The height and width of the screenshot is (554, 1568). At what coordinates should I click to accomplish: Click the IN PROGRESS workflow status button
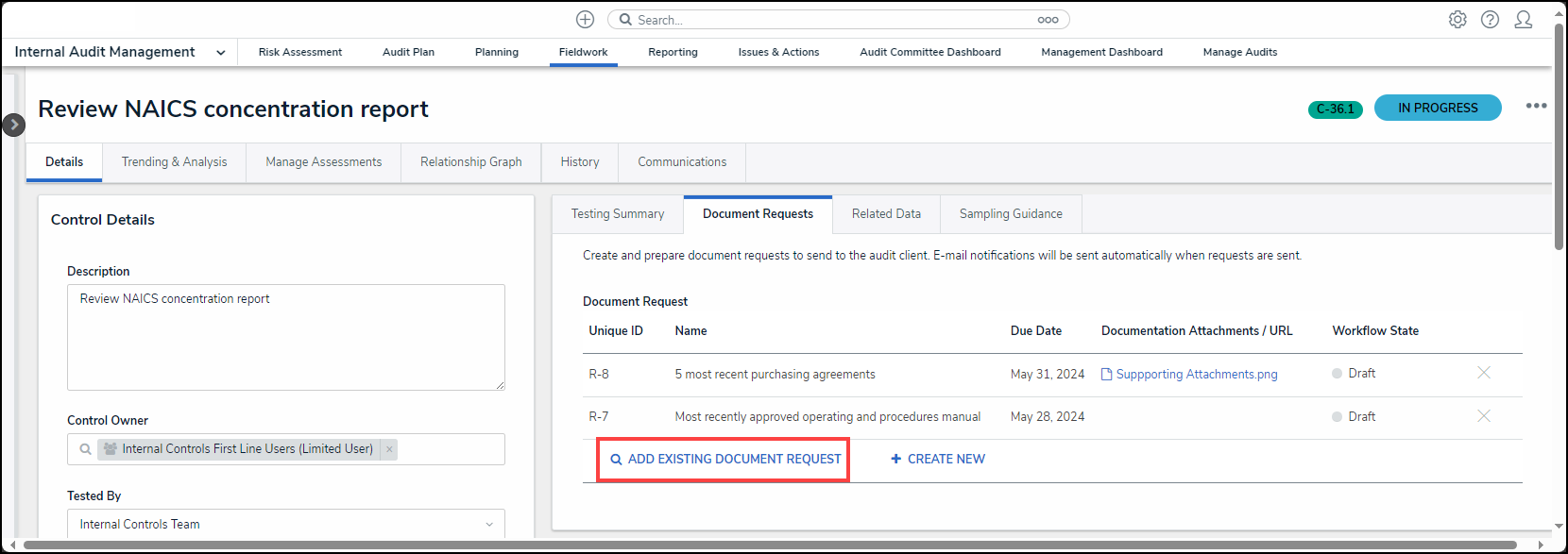[1437, 108]
